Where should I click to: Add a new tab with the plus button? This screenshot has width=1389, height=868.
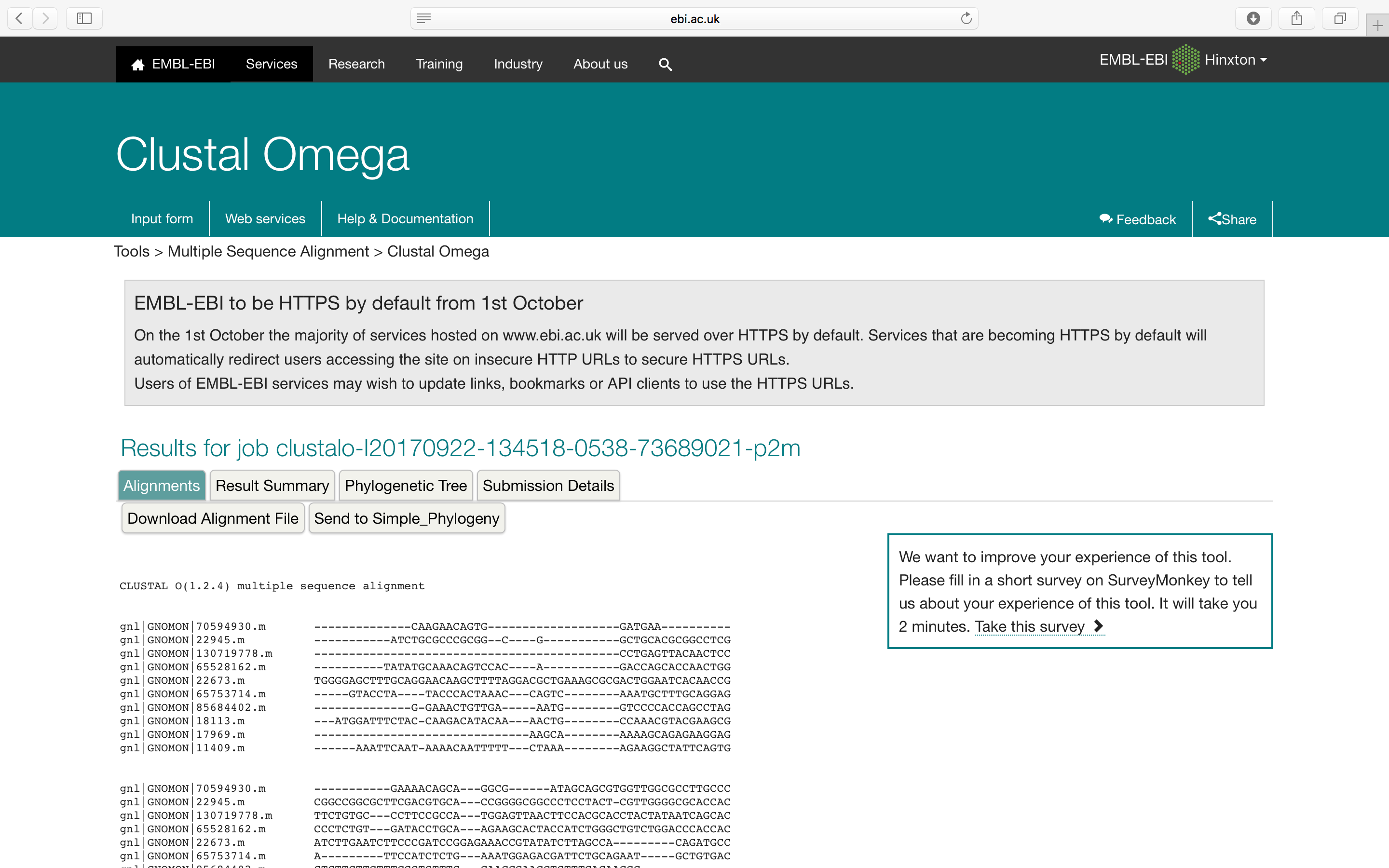pyautogui.click(x=1377, y=25)
